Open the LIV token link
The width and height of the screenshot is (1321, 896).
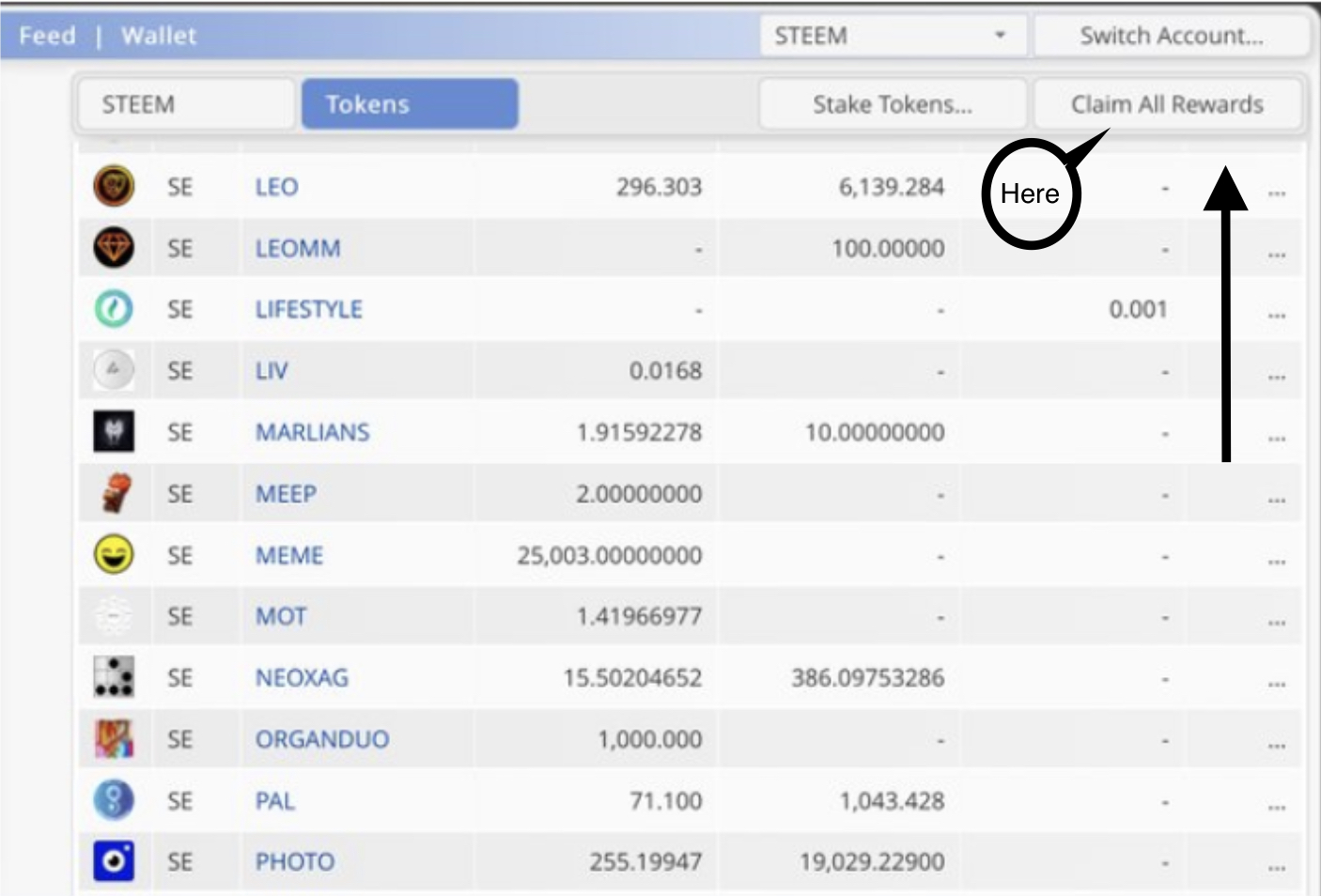(x=272, y=370)
